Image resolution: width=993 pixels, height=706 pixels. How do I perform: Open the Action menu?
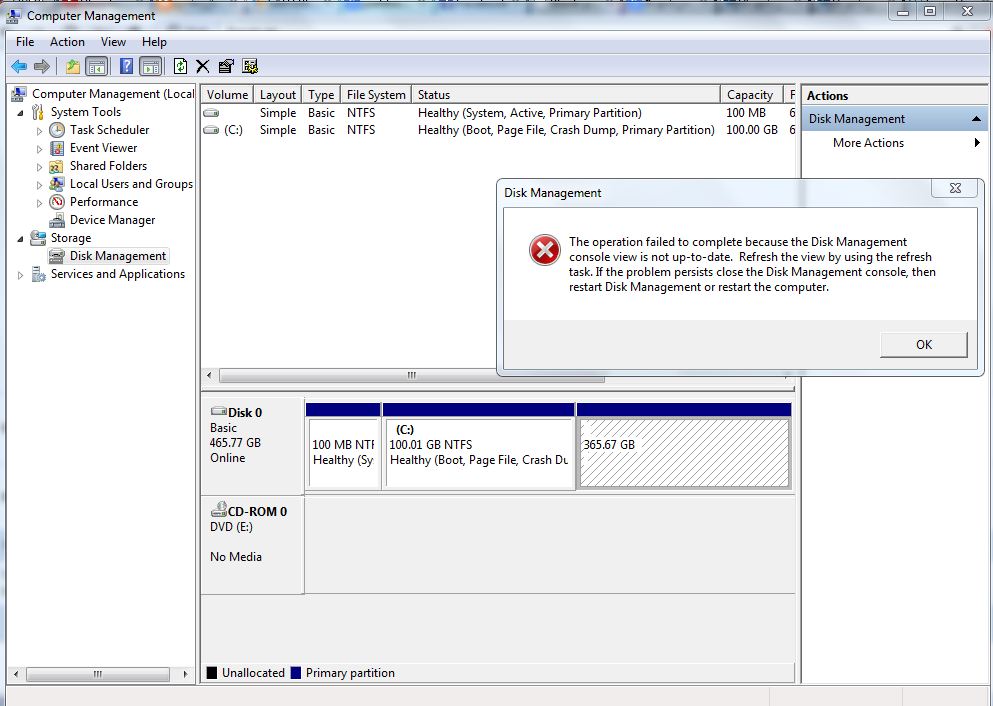67,42
